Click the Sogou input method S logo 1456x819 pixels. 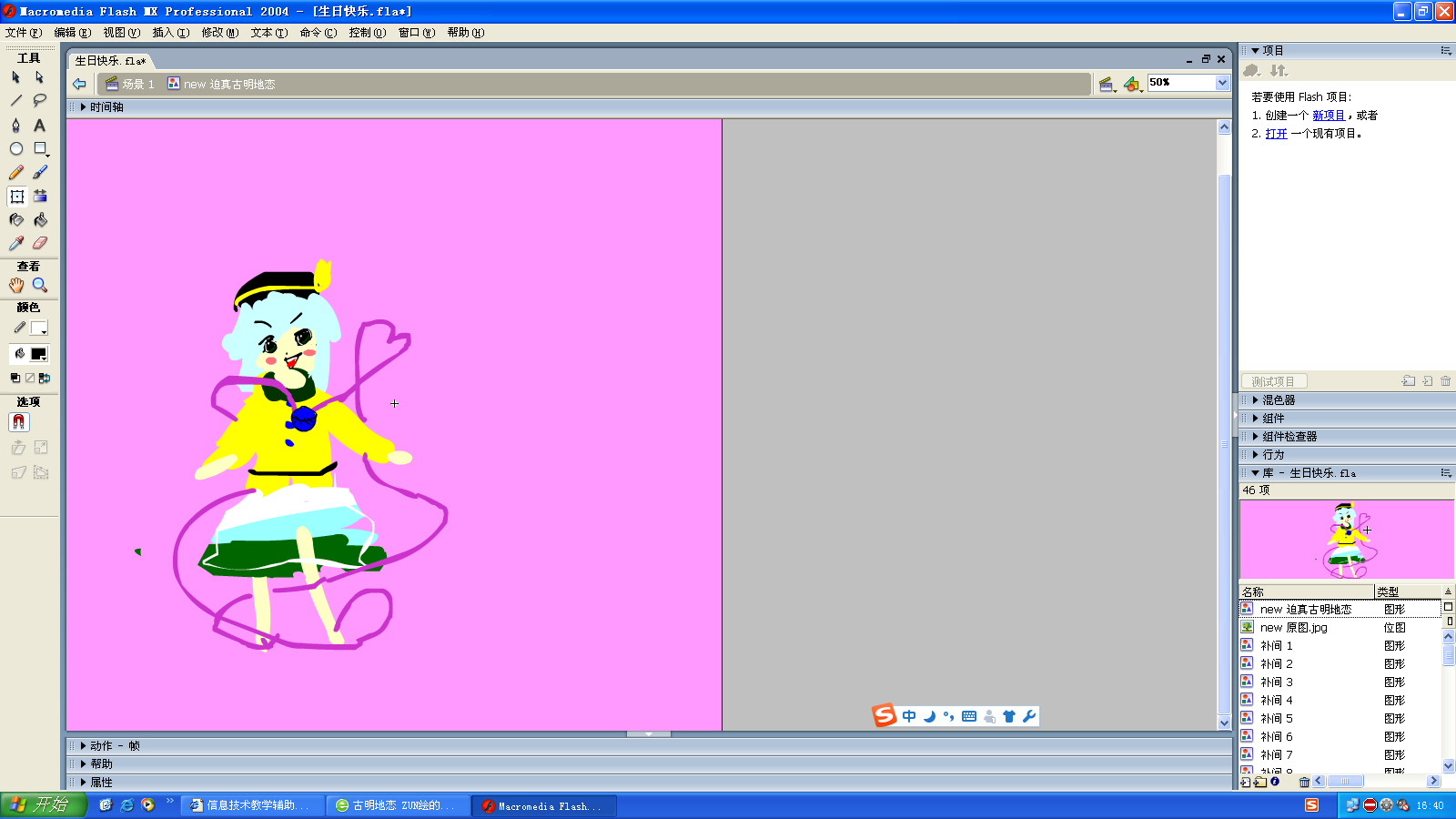coord(884,716)
